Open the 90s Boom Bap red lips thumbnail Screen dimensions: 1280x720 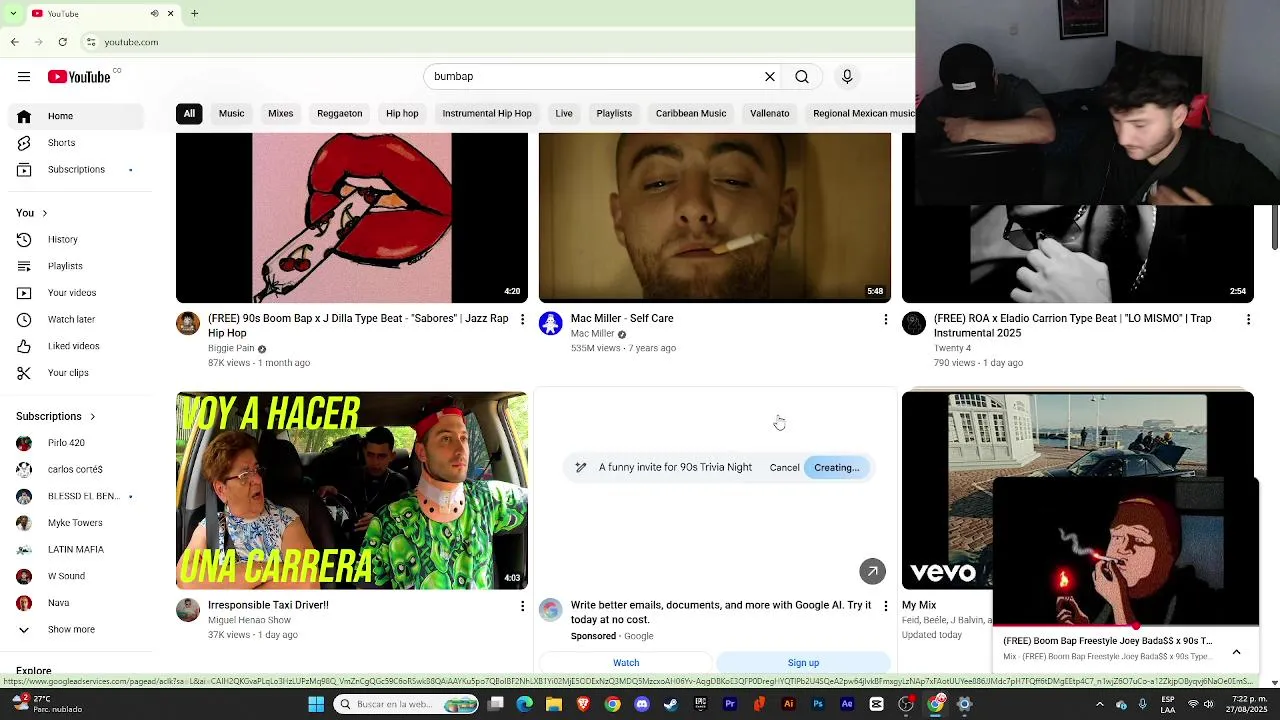[x=352, y=218]
